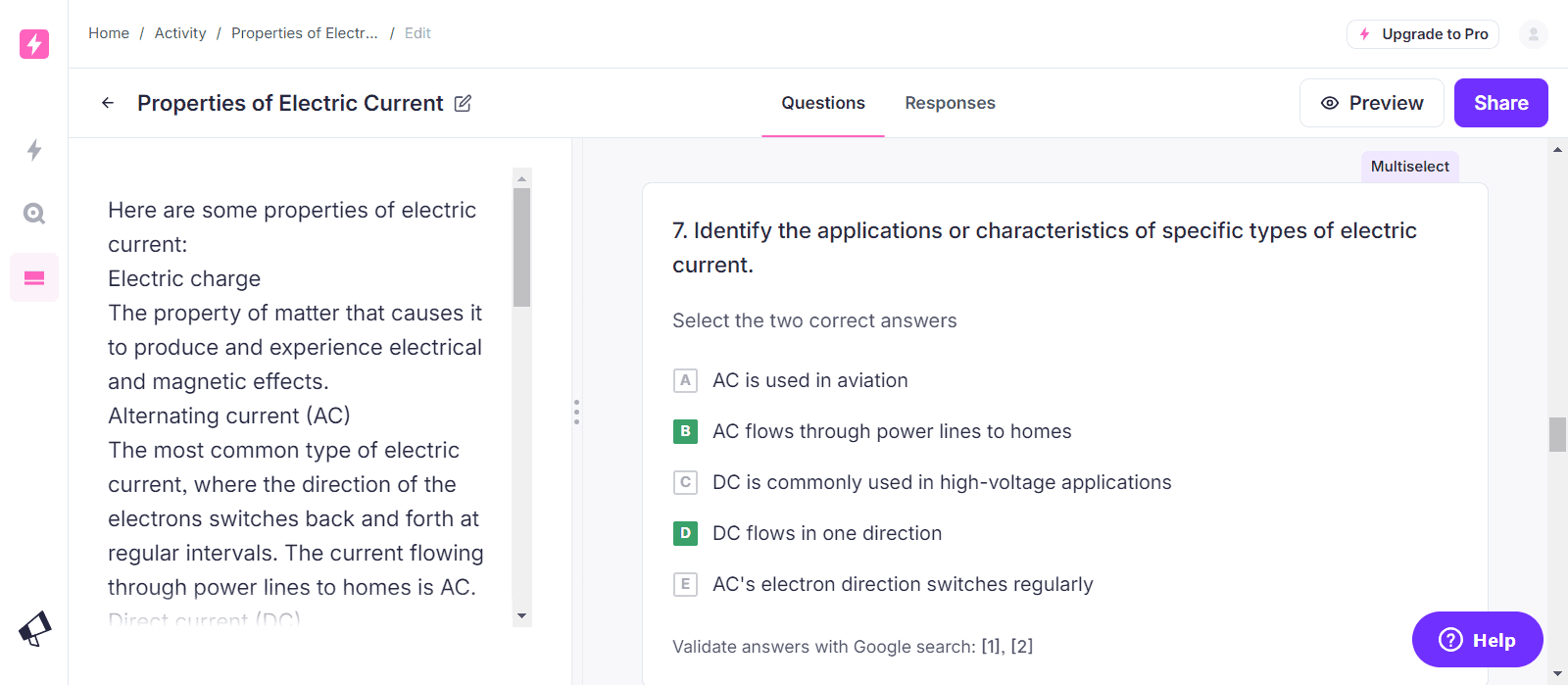Image resolution: width=1568 pixels, height=685 pixels.
Task: Switch to the Responses tab
Action: coord(950,103)
